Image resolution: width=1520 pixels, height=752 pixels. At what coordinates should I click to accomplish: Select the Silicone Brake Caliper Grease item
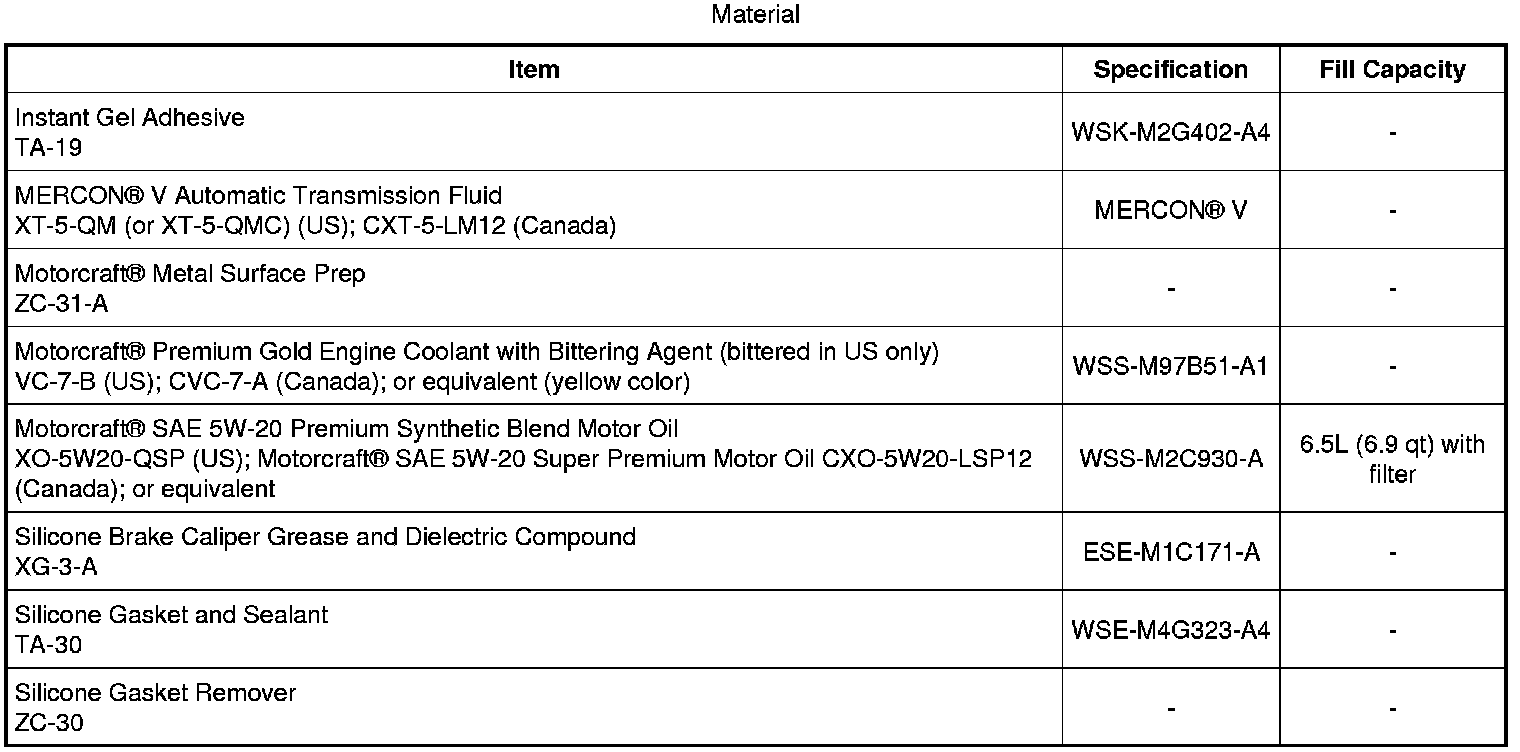[325, 537]
